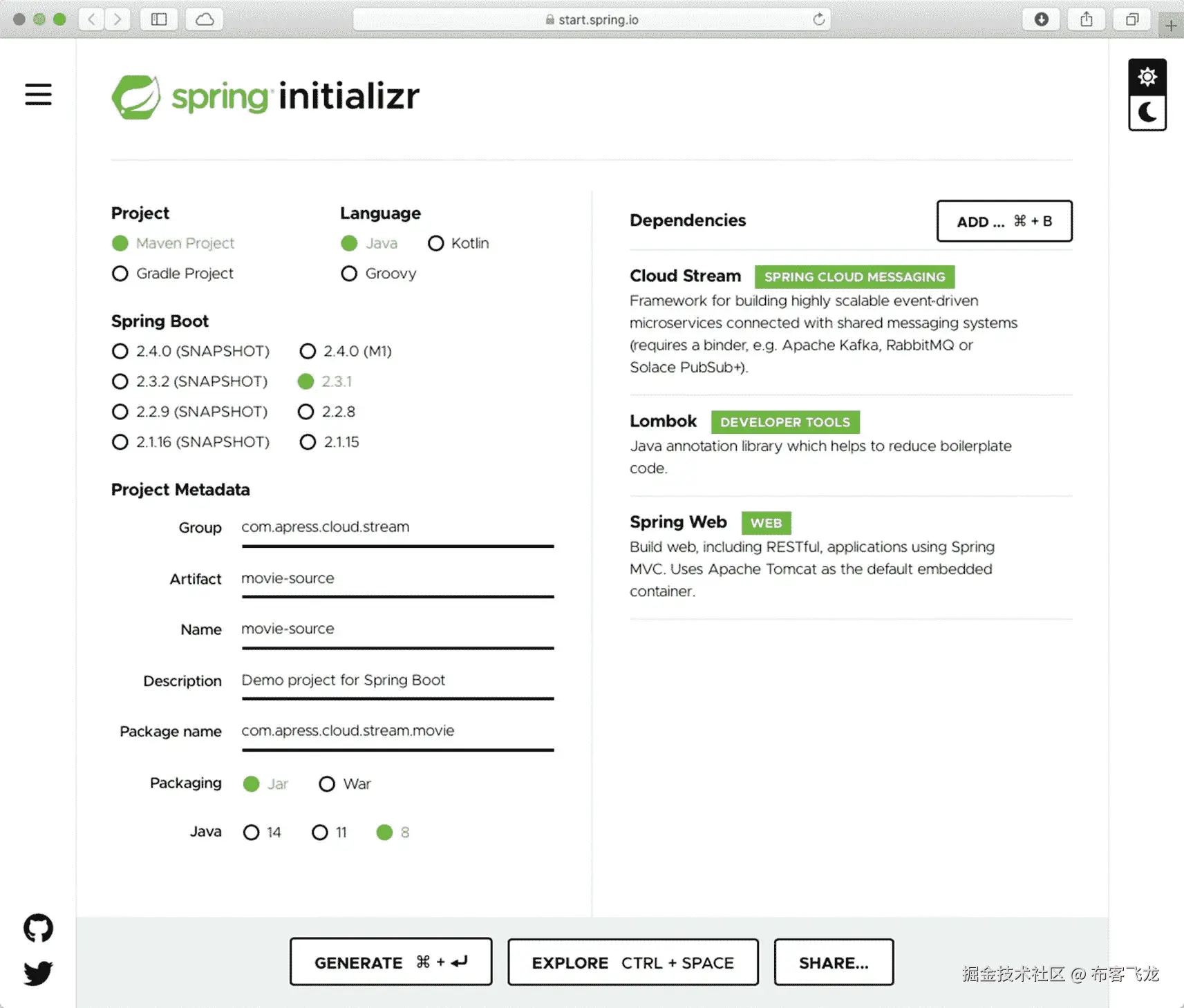
Task: Select War packaging
Action: [x=345, y=784]
